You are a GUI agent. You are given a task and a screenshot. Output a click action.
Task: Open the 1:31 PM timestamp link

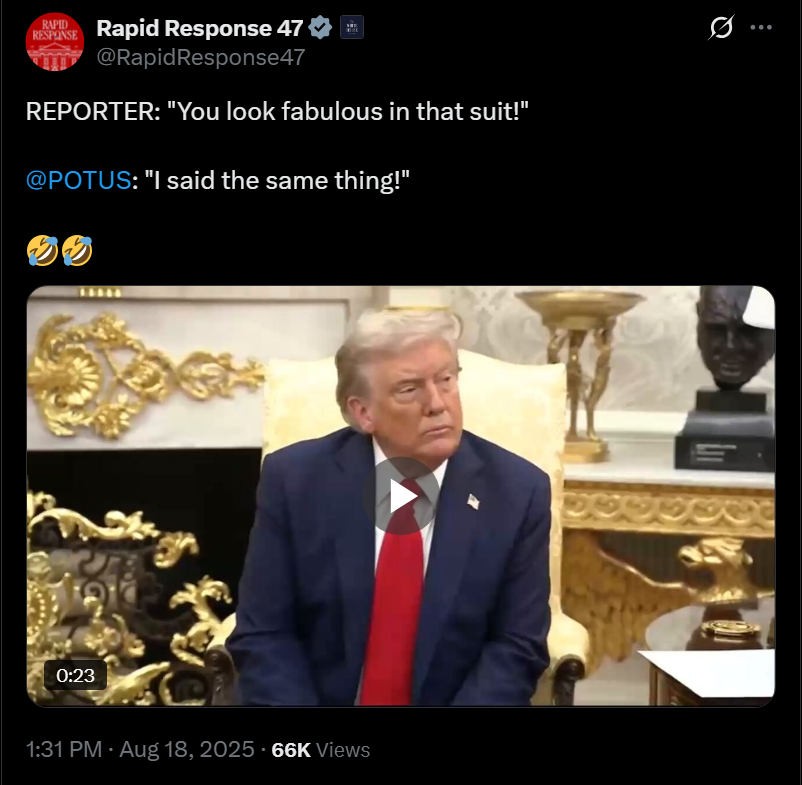click(64, 750)
